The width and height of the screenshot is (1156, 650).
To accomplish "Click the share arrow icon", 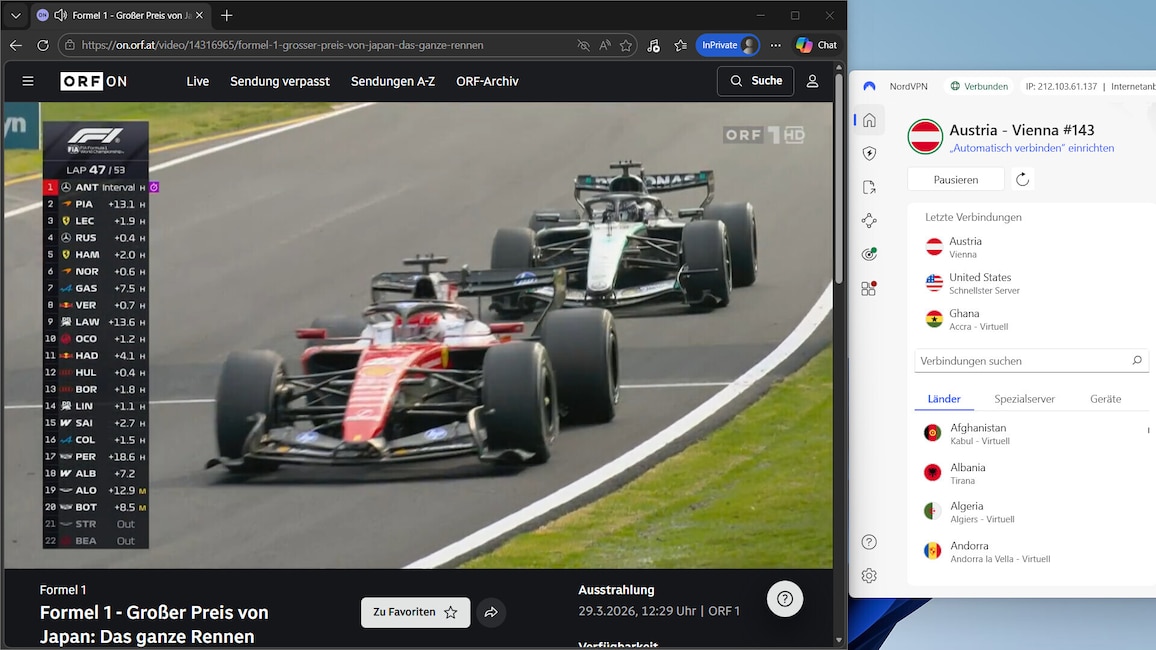I will 491,612.
